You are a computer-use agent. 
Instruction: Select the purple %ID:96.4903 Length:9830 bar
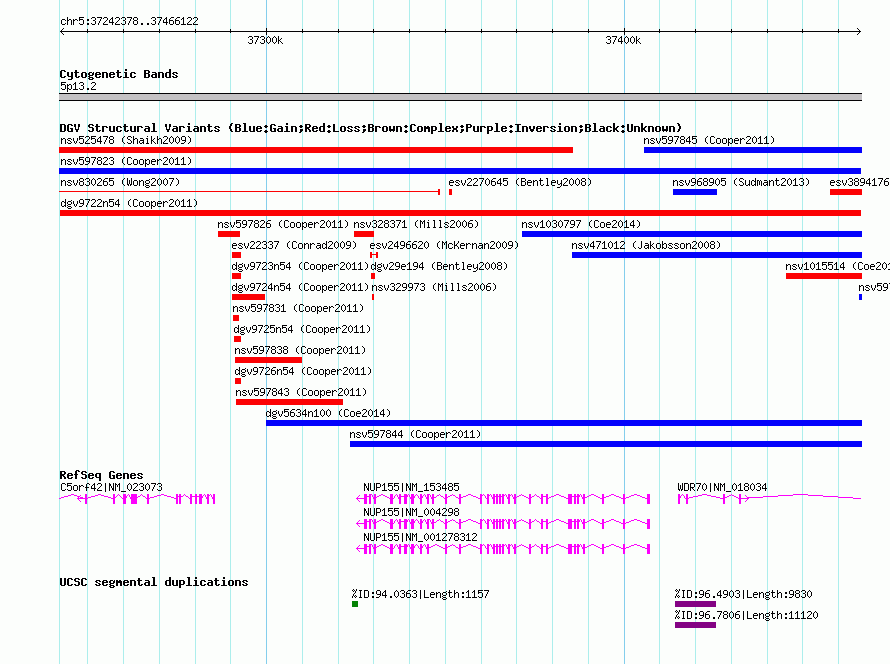point(695,604)
